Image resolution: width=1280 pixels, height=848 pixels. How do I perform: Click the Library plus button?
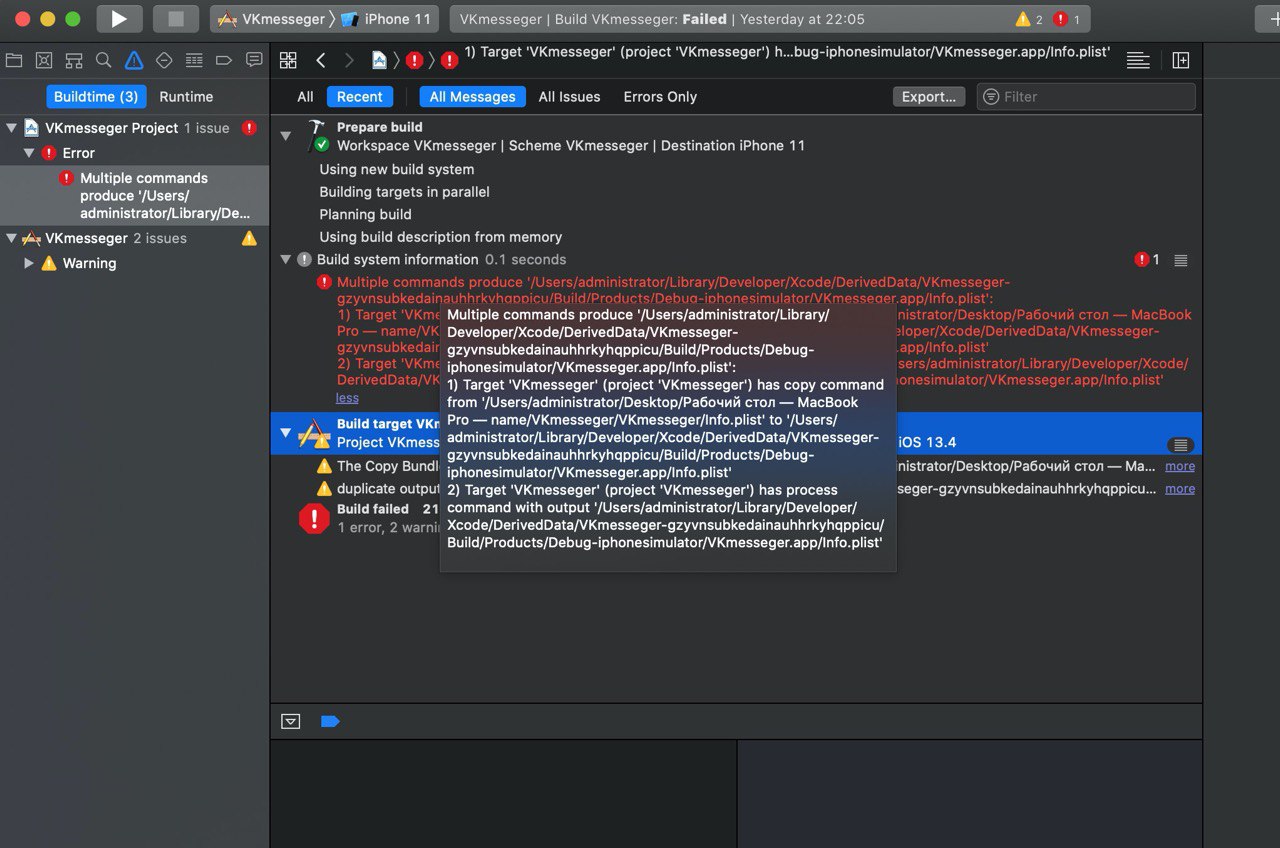point(1267,19)
